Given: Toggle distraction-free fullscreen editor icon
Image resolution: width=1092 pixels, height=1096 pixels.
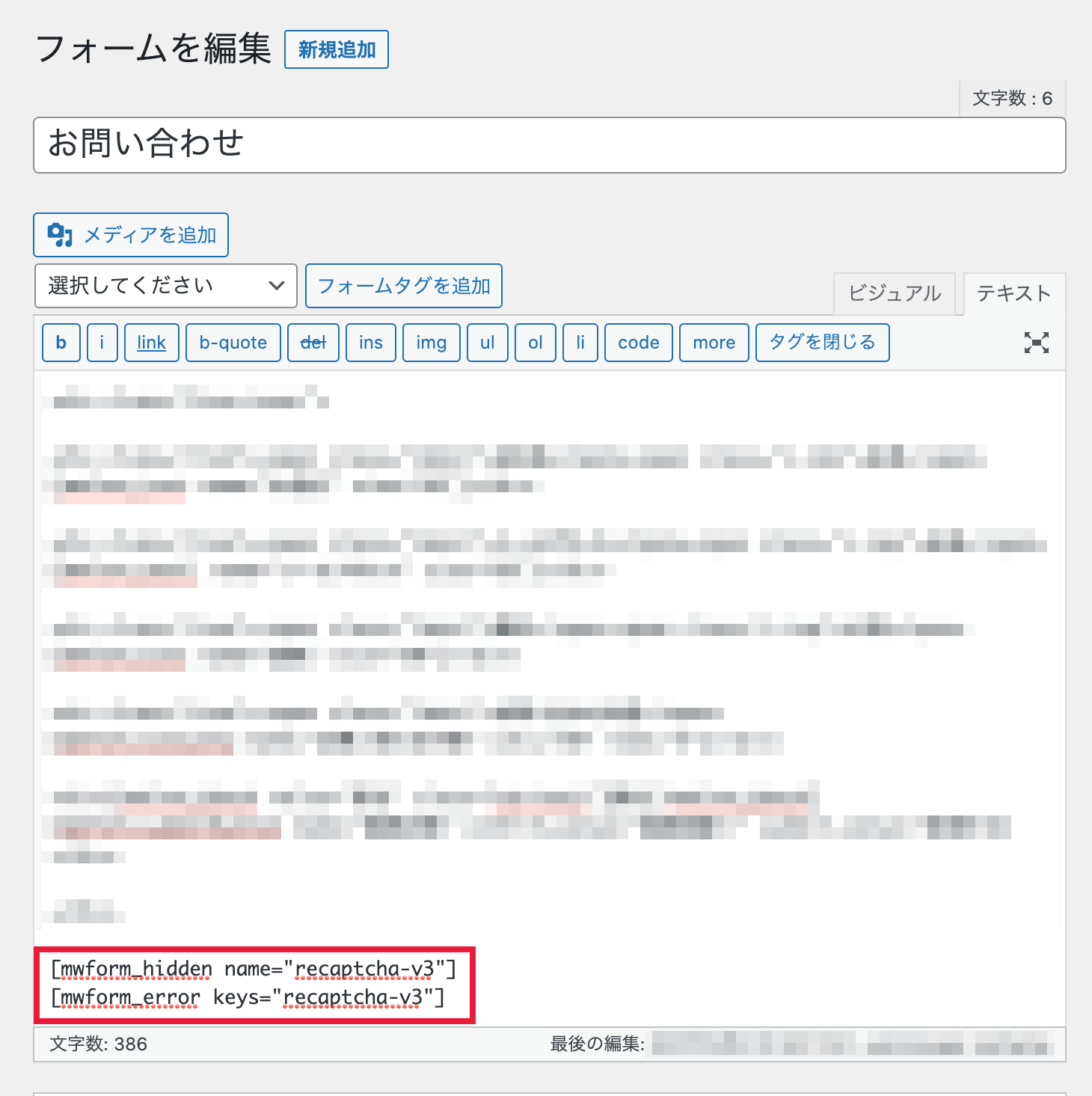Looking at the screenshot, I should point(1037,343).
